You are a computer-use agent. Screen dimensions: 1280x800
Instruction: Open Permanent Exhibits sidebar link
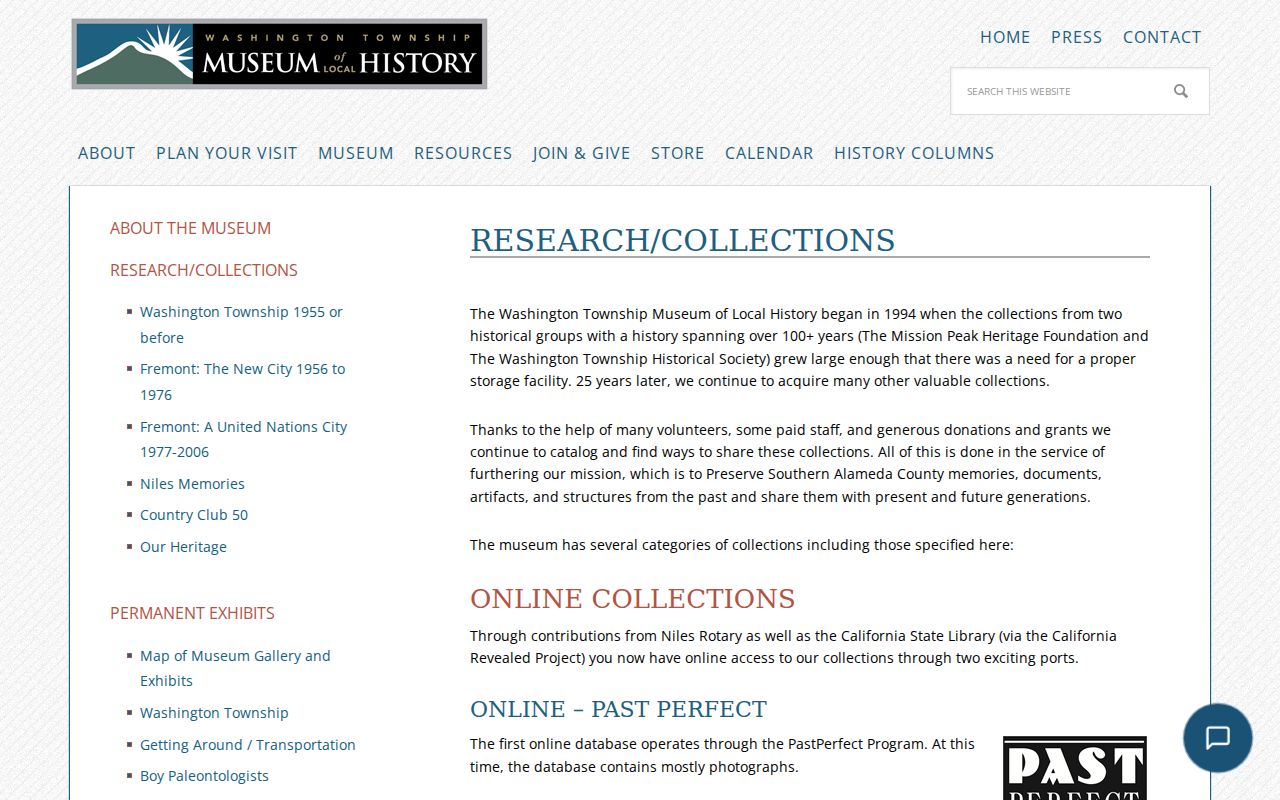[192, 613]
